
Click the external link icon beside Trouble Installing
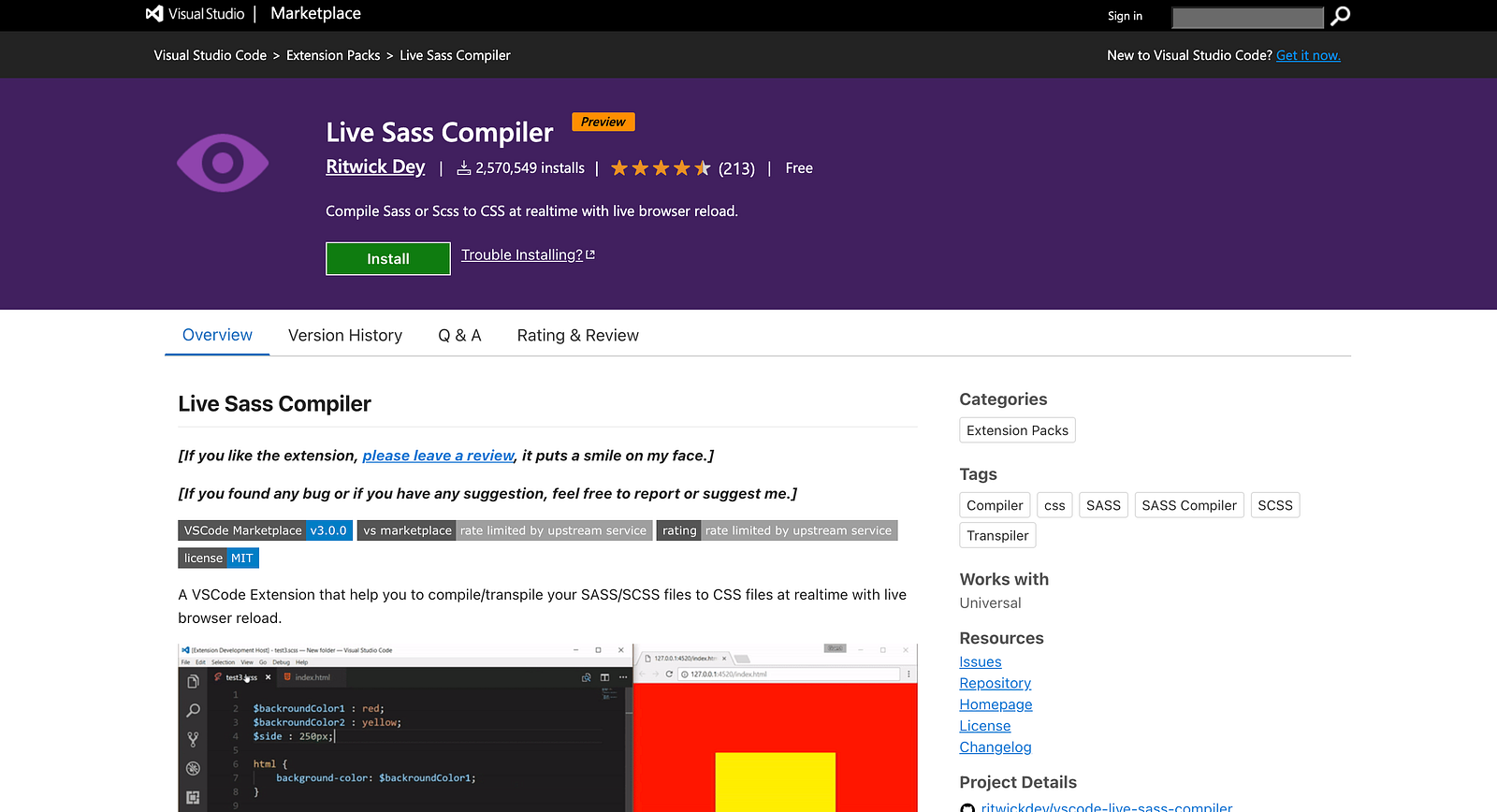coord(590,254)
